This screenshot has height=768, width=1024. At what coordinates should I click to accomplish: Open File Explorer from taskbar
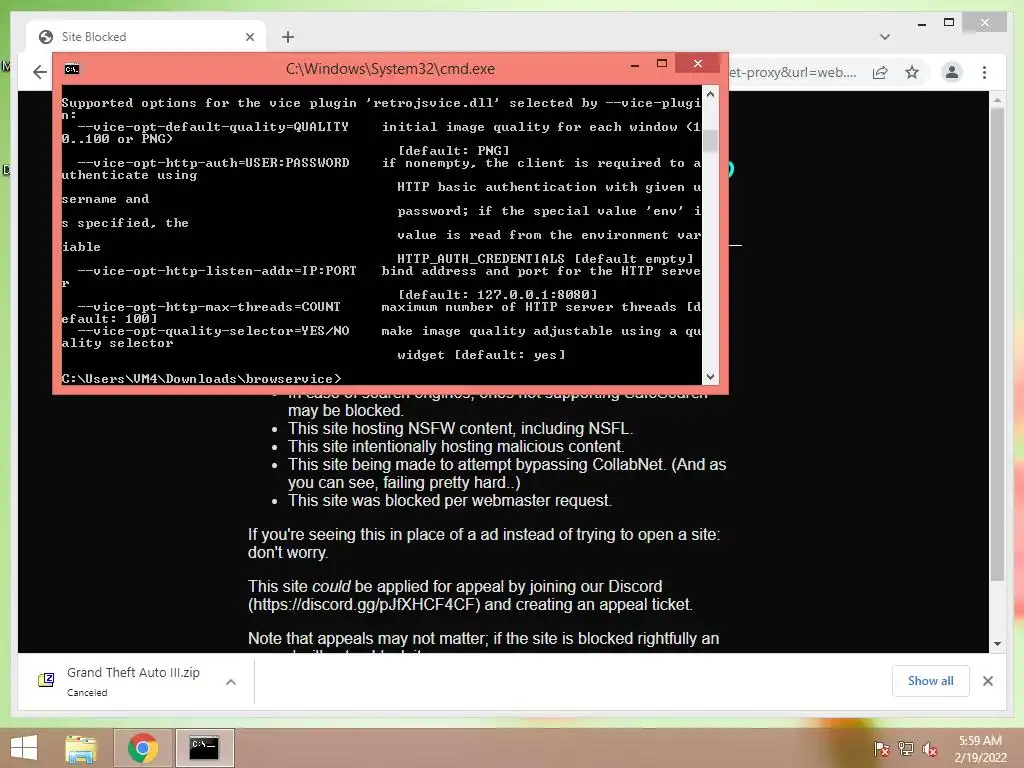click(81, 748)
